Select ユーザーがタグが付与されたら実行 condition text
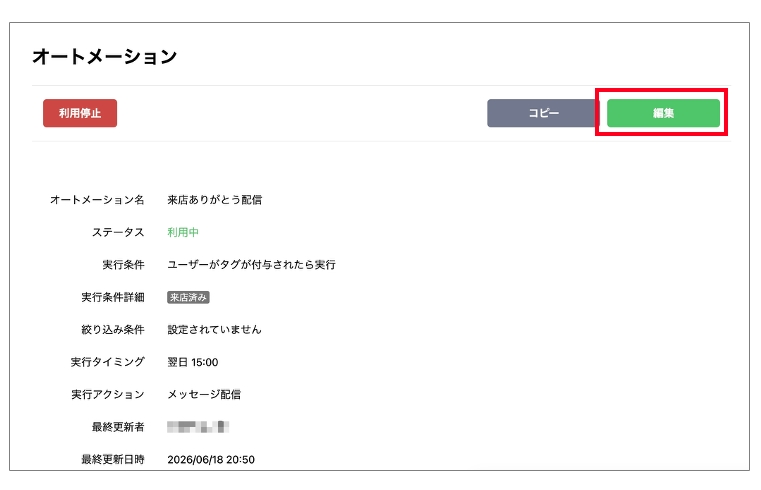This screenshot has width=761, height=490. [x=251, y=265]
